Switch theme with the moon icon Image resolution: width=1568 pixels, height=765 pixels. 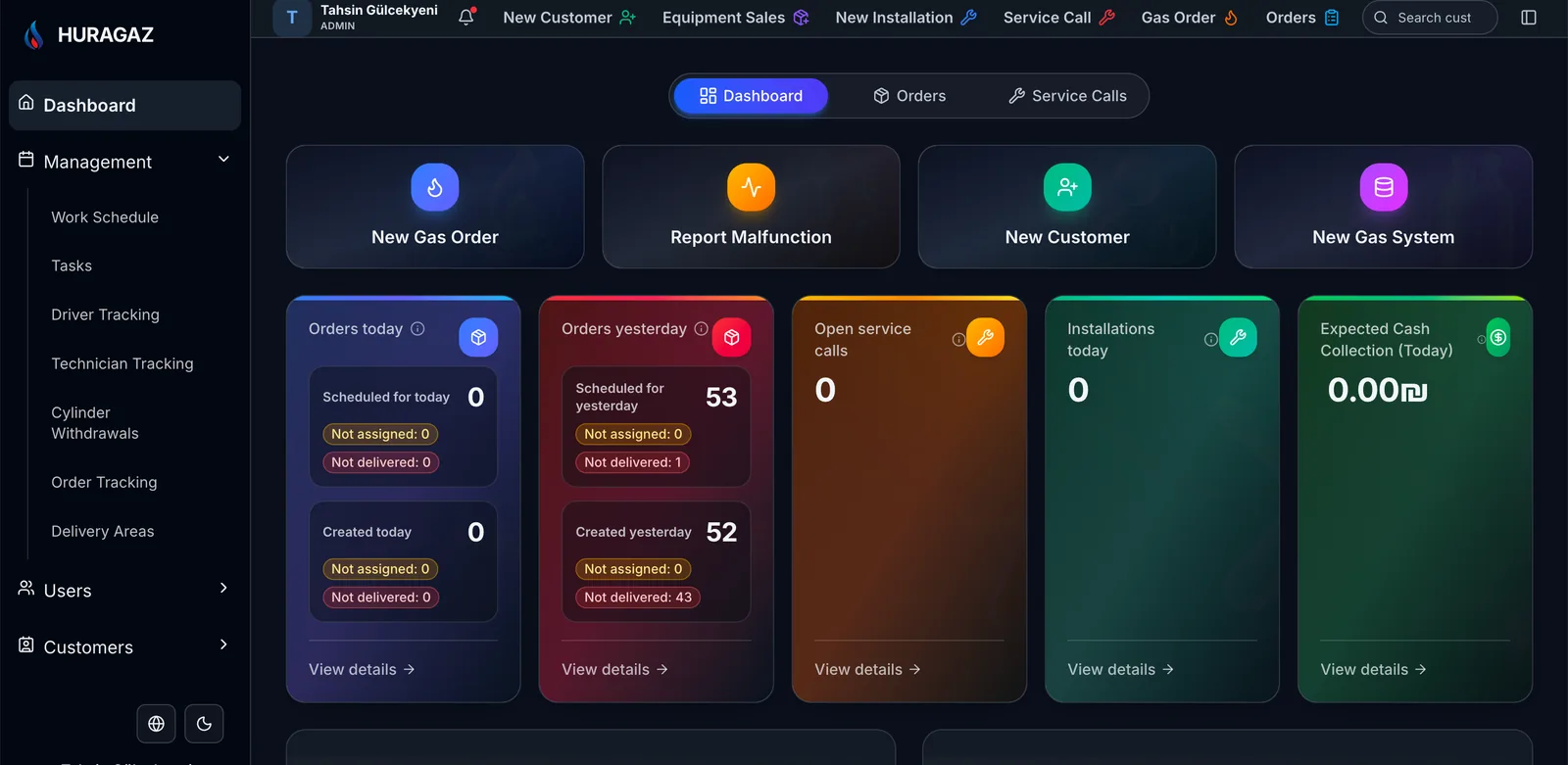[x=204, y=724]
